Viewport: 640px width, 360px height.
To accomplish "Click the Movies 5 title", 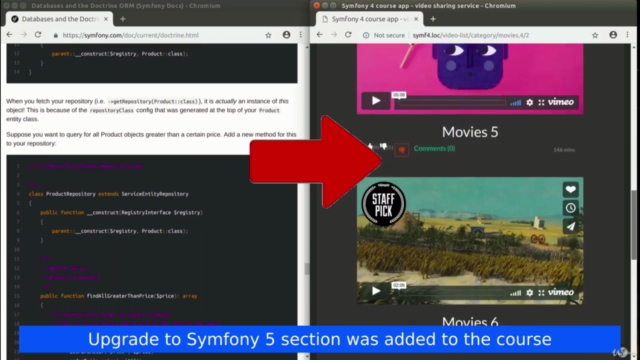I will 470,132.
